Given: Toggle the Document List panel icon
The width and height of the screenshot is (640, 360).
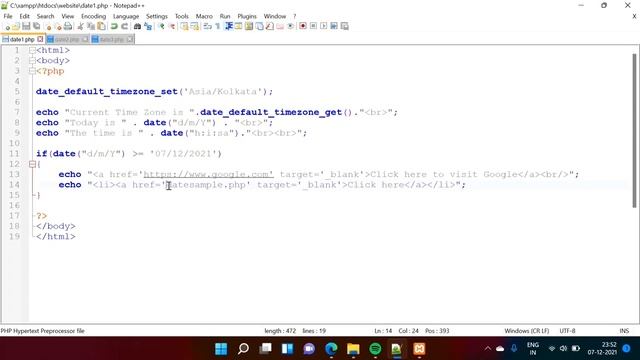Looking at the screenshot, I should pyautogui.click(x=259, y=27).
